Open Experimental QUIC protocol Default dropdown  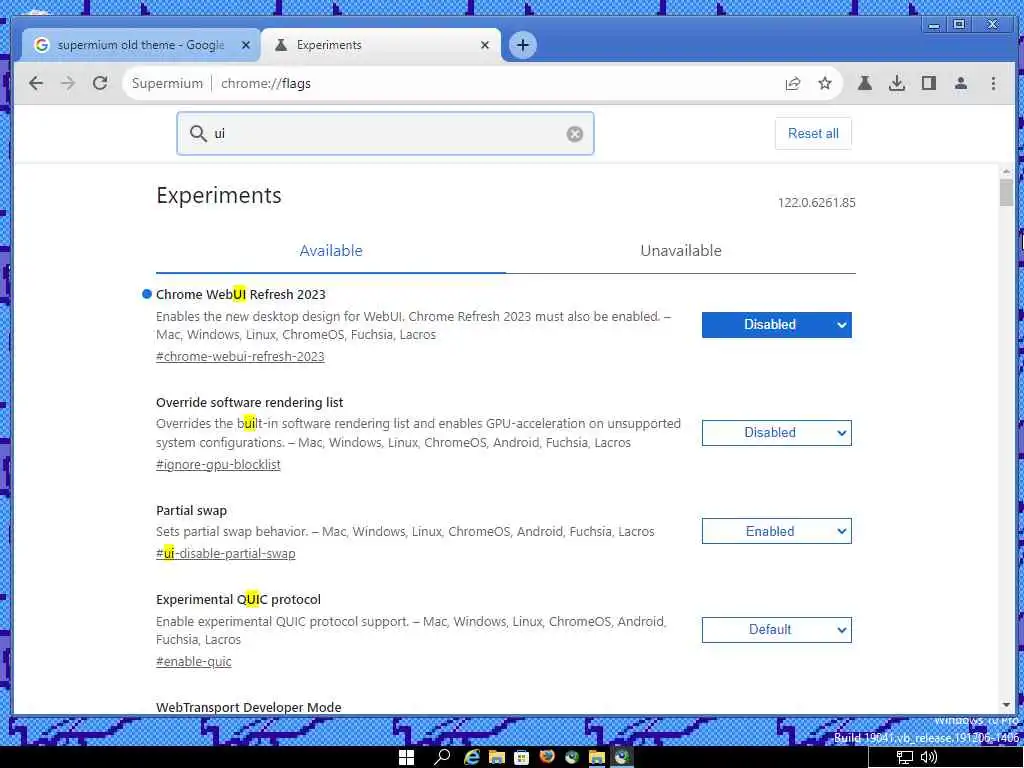point(776,630)
